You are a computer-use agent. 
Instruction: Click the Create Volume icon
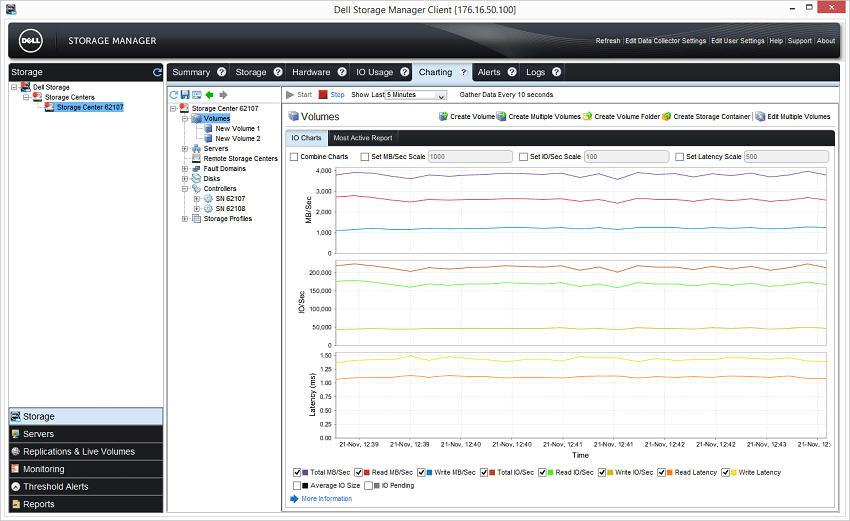pyautogui.click(x=443, y=117)
